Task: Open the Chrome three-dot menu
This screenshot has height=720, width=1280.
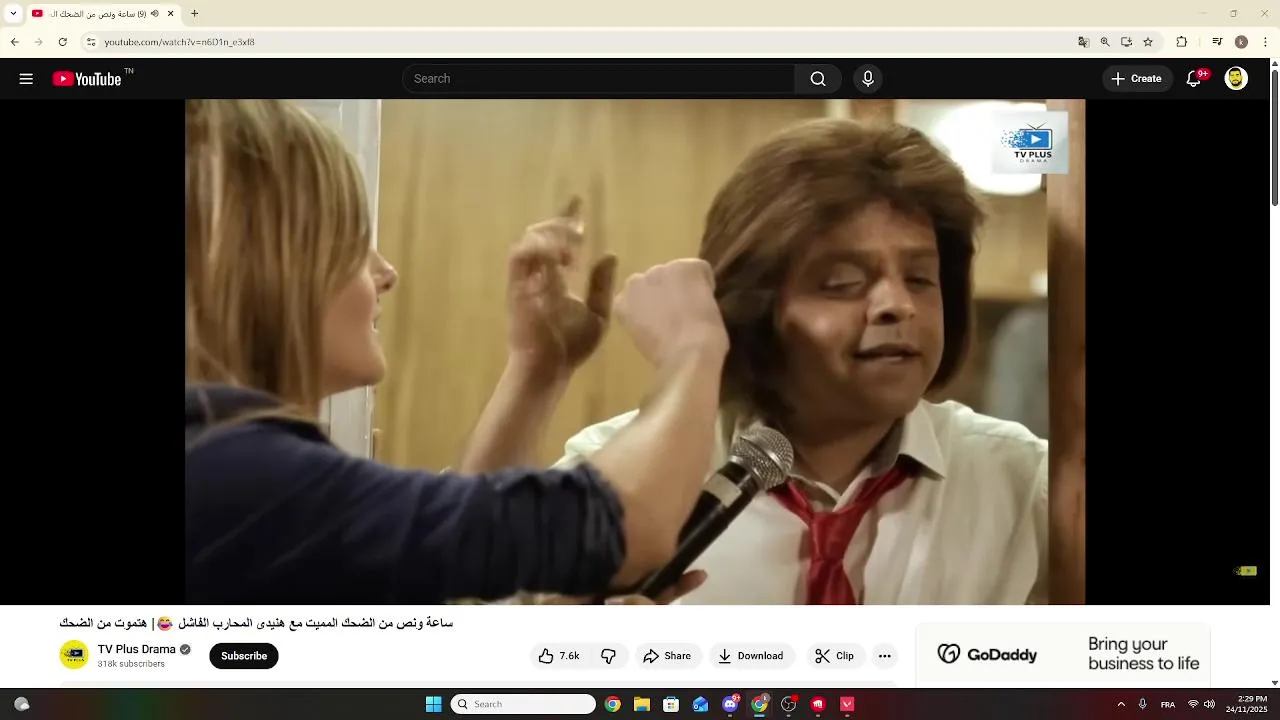Action: click(x=1266, y=42)
